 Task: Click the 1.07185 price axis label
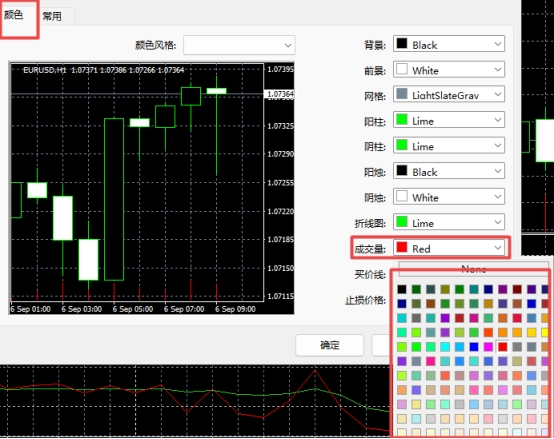coord(280,240)
